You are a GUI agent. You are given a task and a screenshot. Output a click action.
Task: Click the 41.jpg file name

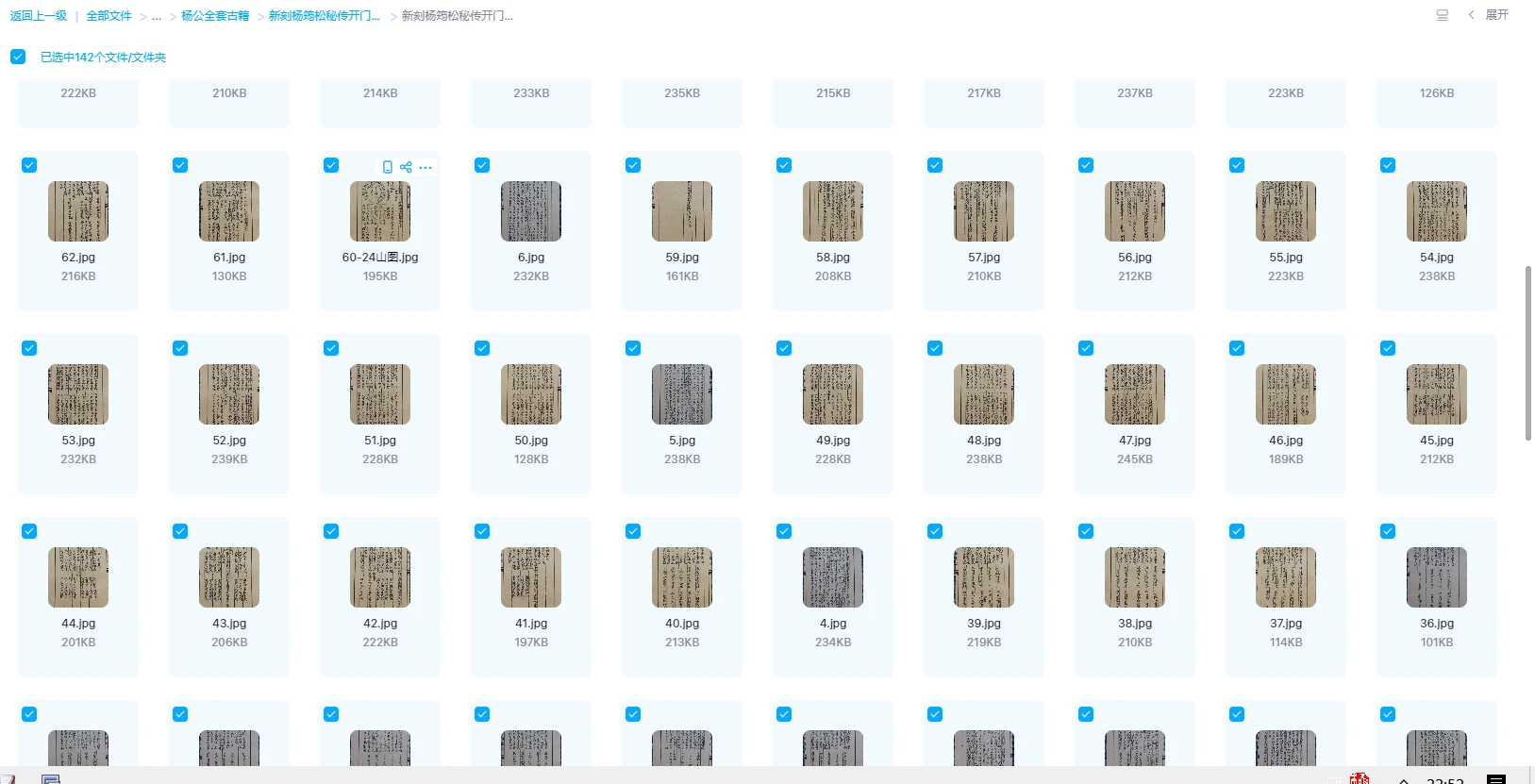pyautogui.click(x=531, y=624)
